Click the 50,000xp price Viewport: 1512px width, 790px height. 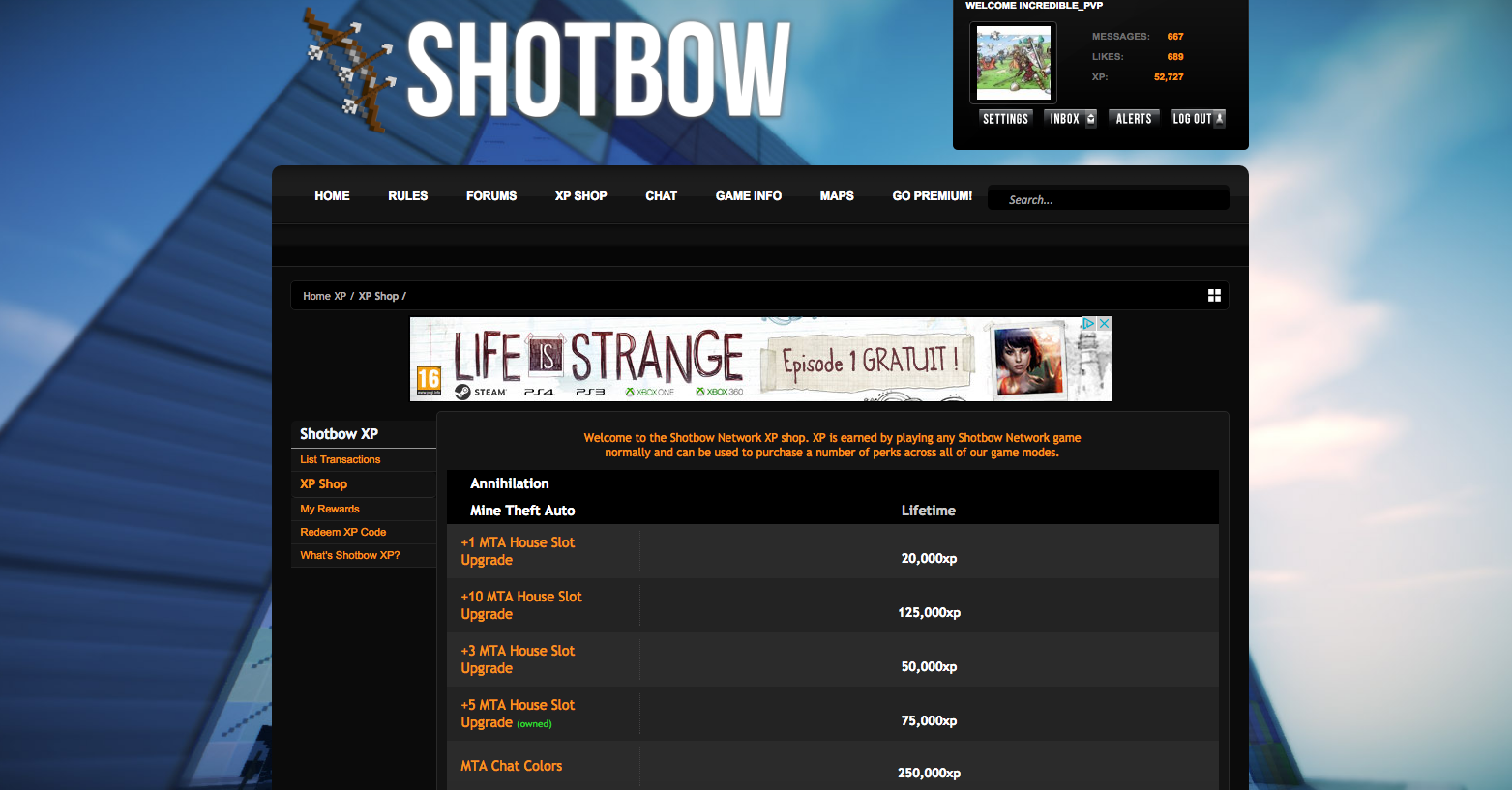click(929, 666)
